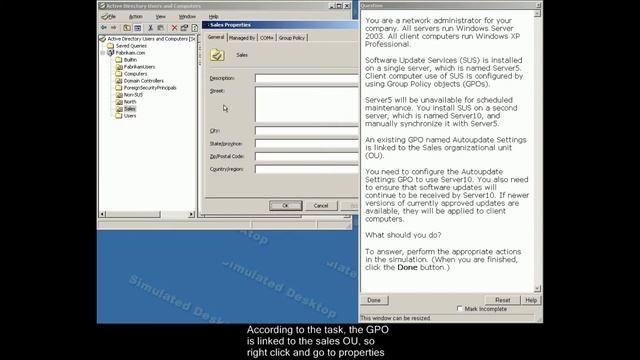This screenshot has height=360, width=640.
Task: Click the Non-SUS OU icon
Action: click(x=119, y=95)
